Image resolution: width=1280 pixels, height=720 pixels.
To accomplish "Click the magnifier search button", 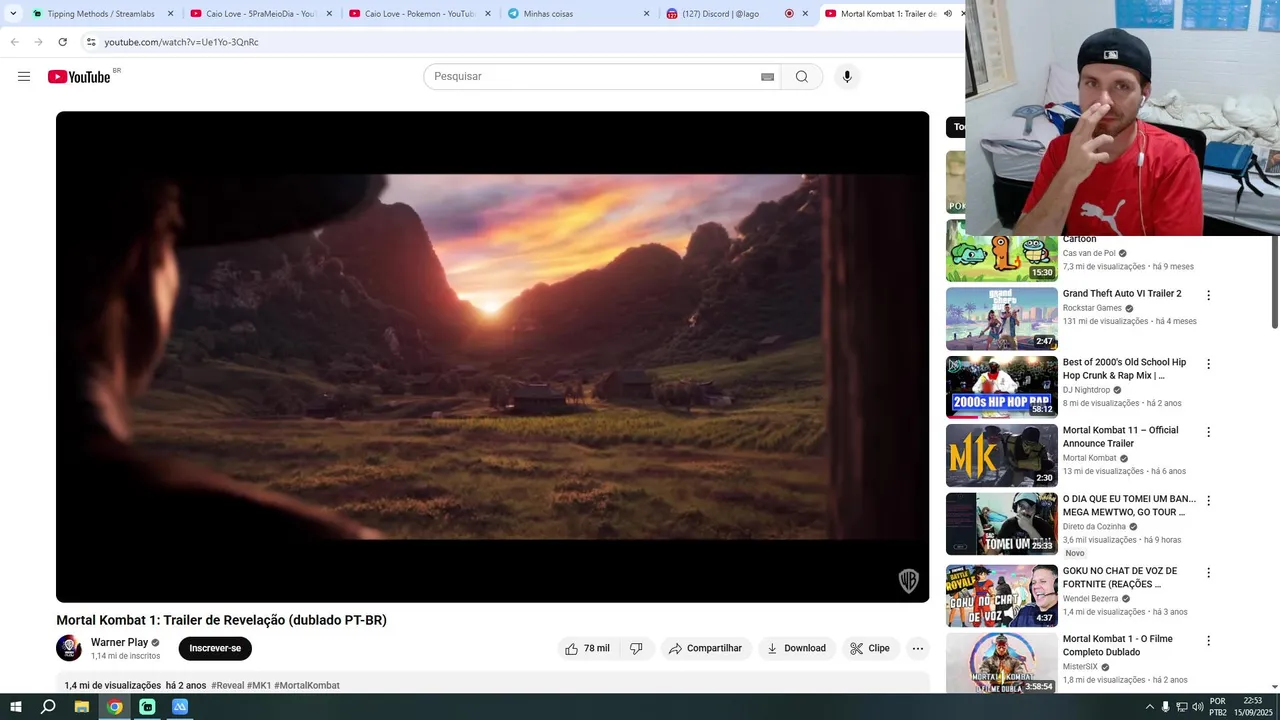I will click(801, 77).
